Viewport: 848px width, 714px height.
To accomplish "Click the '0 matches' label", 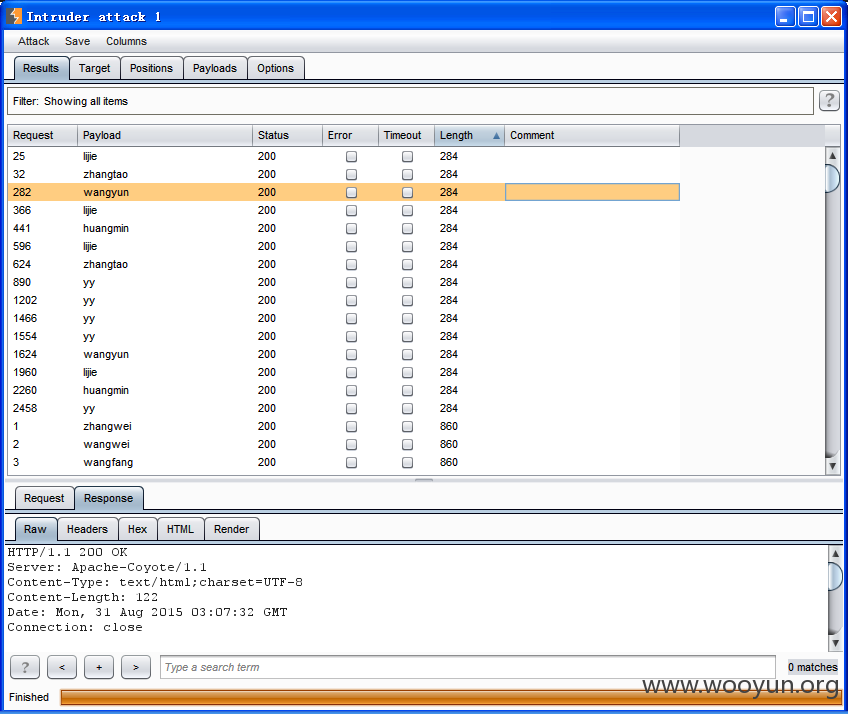I will point(812,667).
